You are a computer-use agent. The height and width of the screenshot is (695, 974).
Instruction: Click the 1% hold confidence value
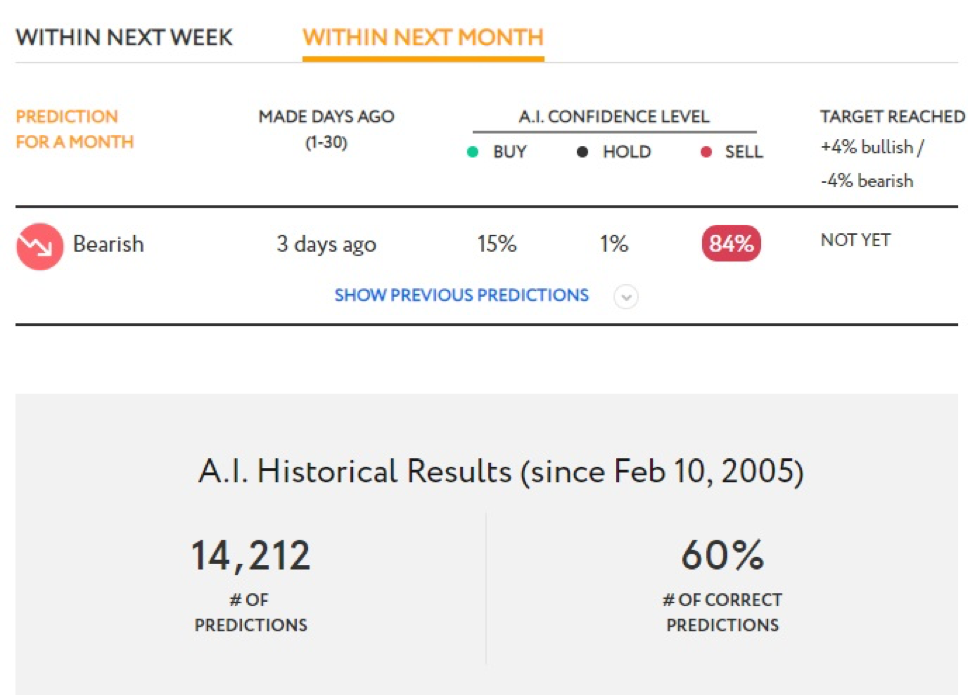pos(614,243)
